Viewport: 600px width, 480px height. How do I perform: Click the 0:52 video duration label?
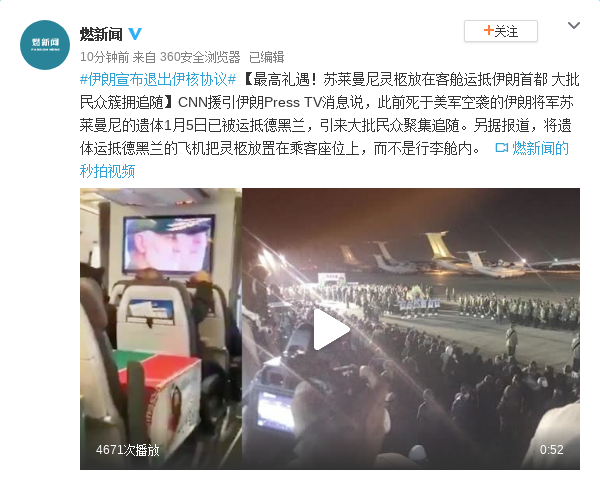pos(551,450)
